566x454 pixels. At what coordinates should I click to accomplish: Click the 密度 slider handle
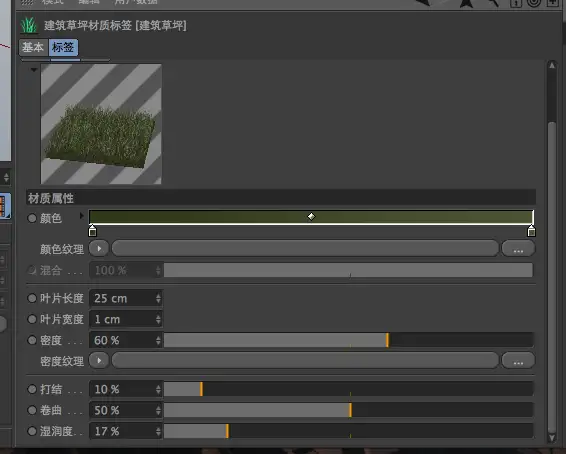point(387,340)
